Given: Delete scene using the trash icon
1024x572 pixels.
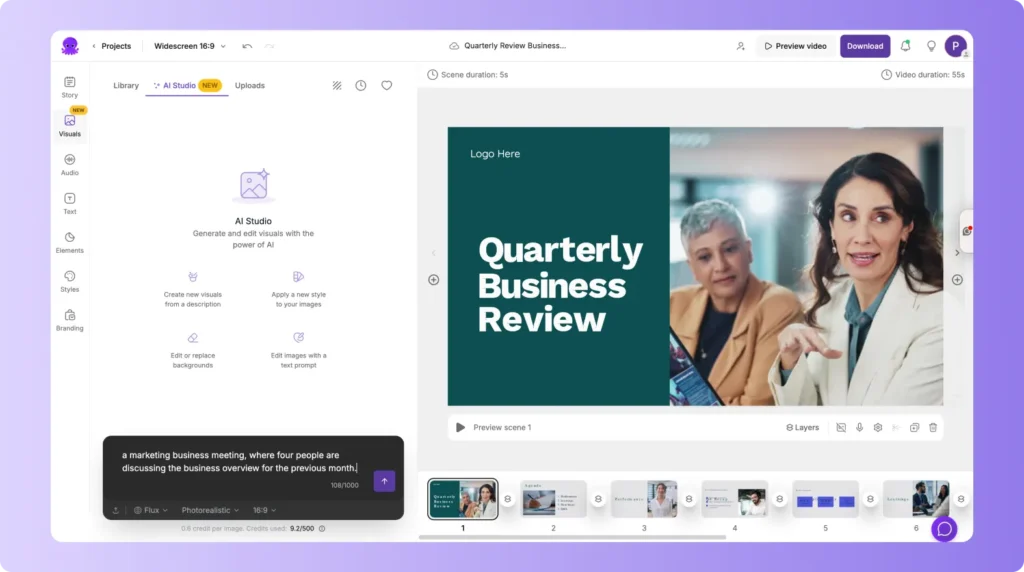Looking at the screenshot, I should (x=932, y=427).
